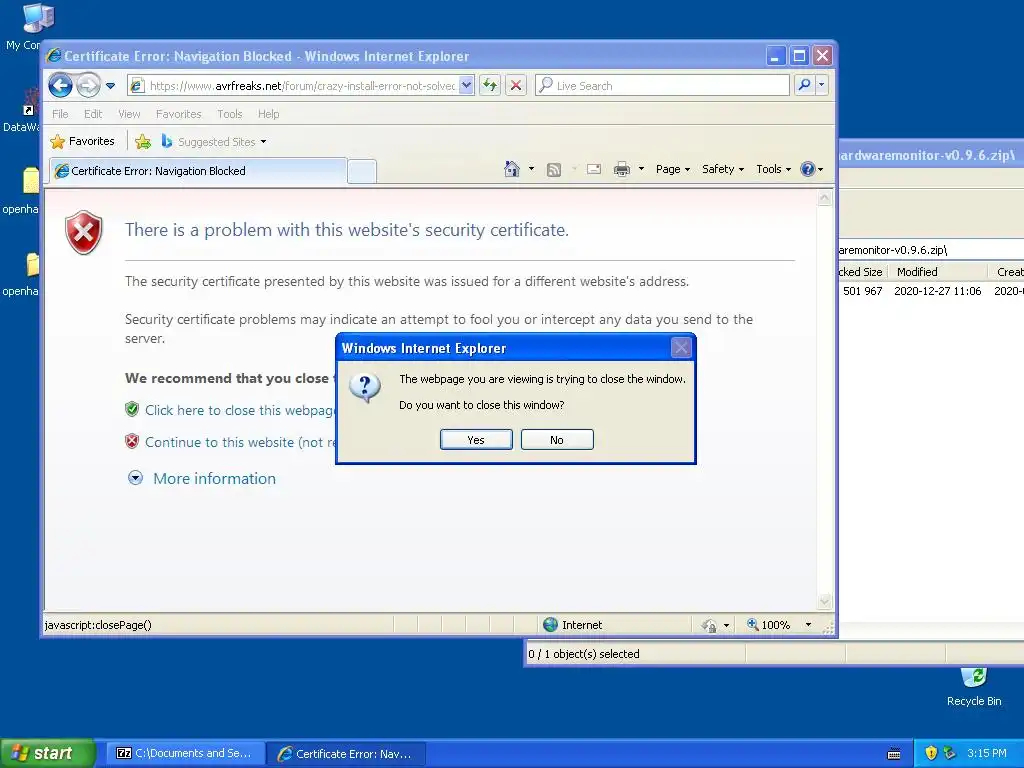
Task: Click the search magnifier button
Action: point(805,85)
